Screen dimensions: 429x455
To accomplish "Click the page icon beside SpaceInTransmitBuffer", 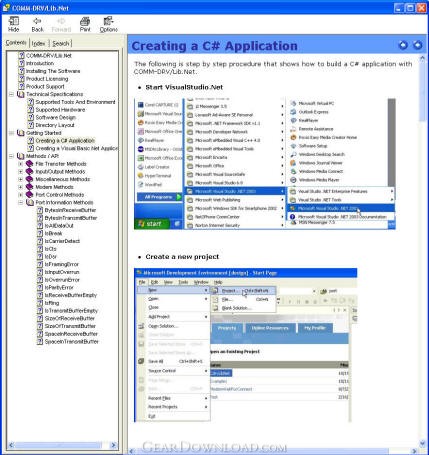I will coord(40,342).
